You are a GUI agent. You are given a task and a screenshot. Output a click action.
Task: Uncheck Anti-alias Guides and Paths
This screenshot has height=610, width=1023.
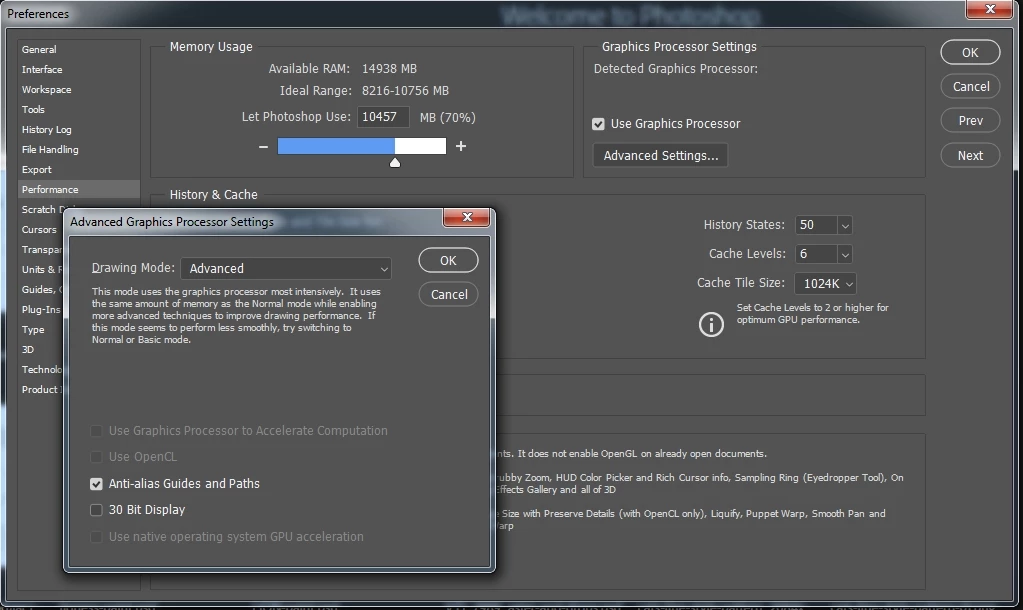[96, 484]
